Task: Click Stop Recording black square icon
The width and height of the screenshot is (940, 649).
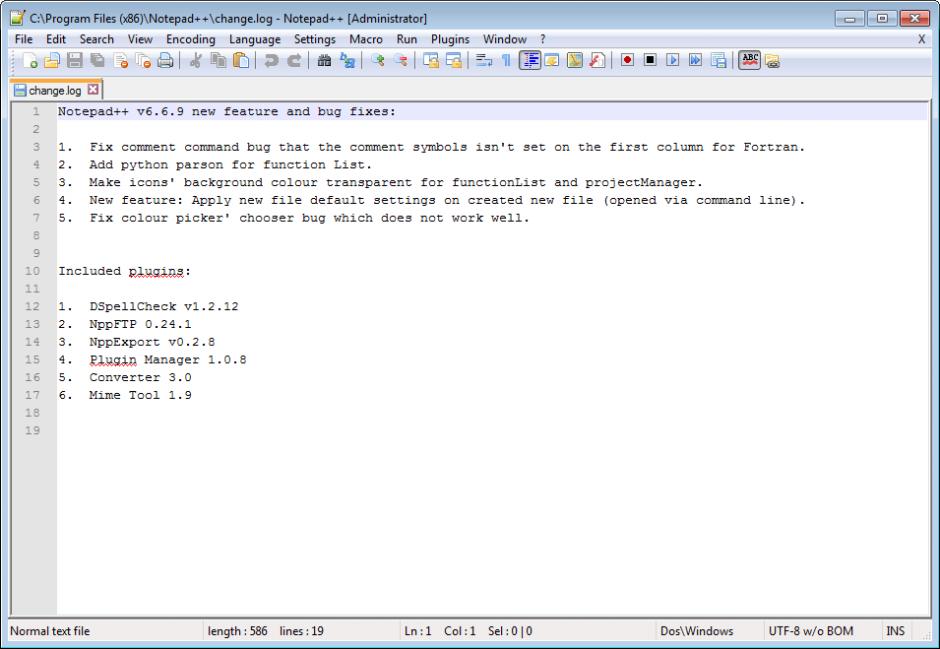Action: point(650,61)
